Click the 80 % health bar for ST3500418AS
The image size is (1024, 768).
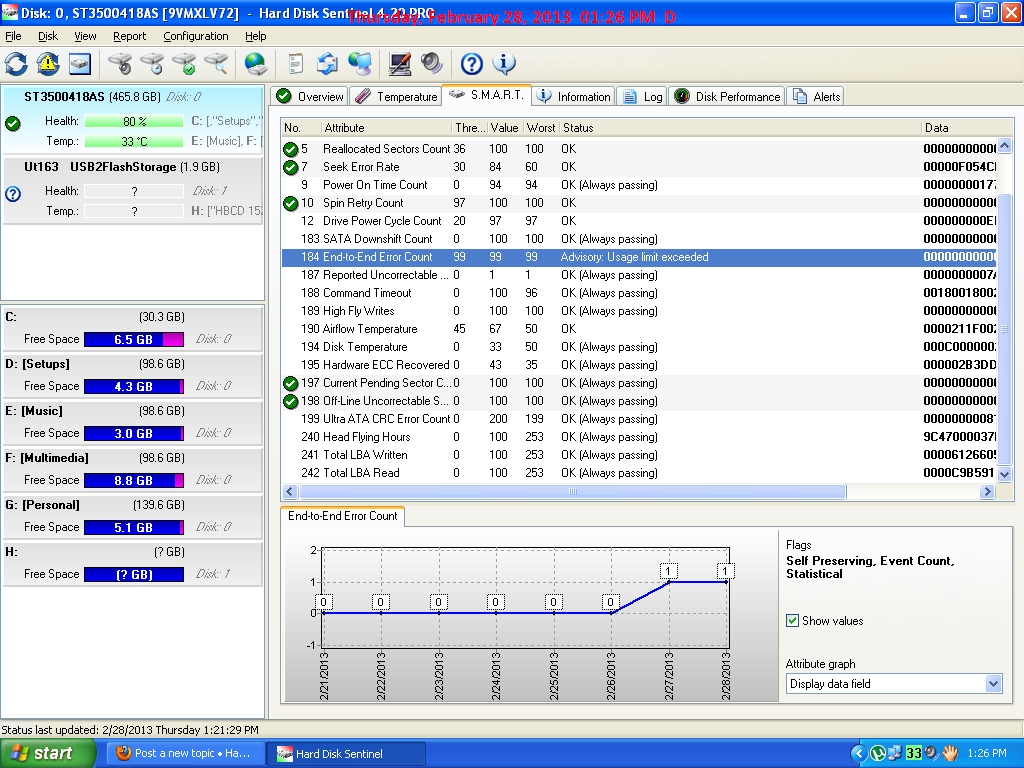tap(134, 121)
